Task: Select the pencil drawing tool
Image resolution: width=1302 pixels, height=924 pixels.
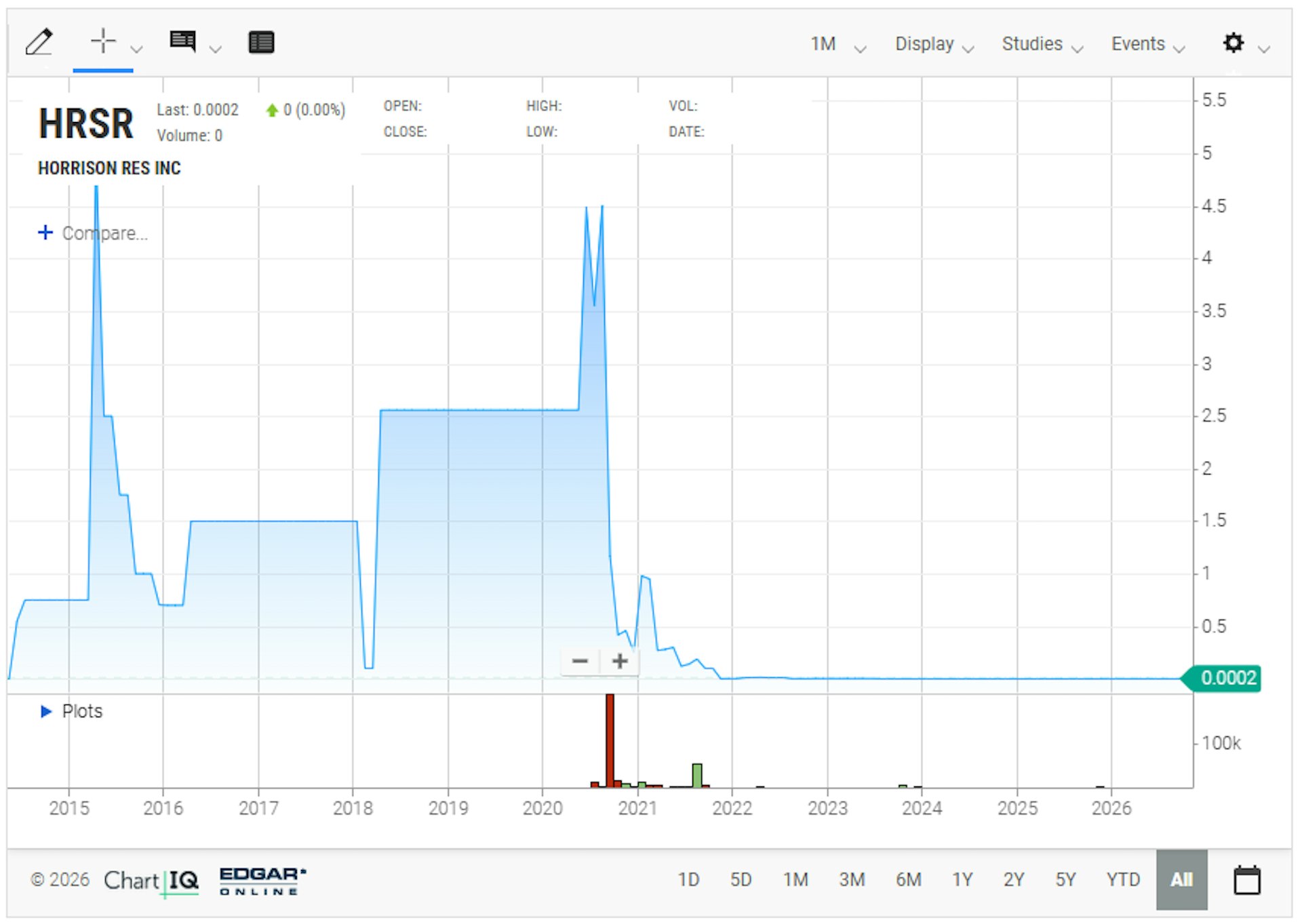Action: [39, 42]
